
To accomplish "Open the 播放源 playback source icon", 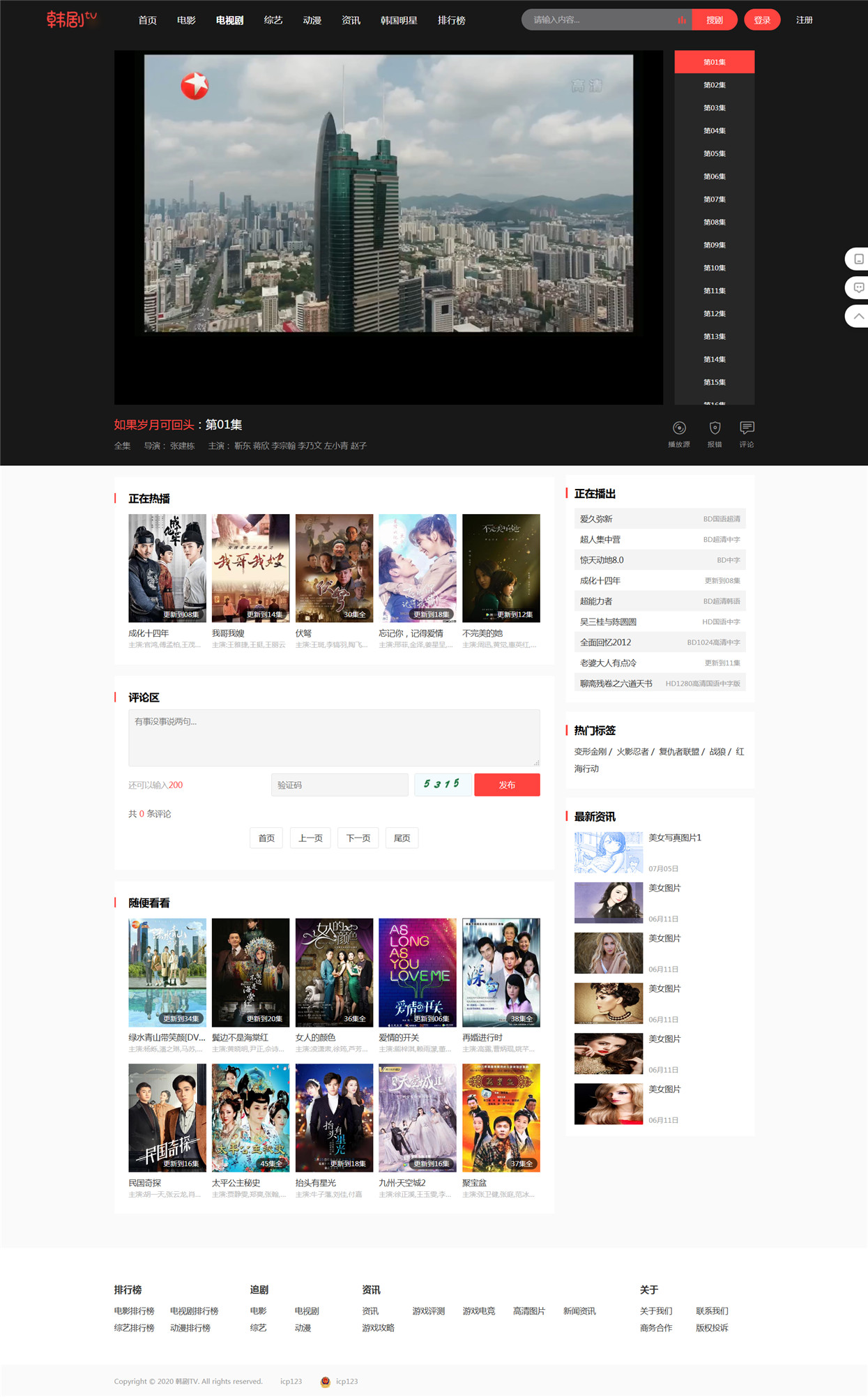I will [679, 428].
